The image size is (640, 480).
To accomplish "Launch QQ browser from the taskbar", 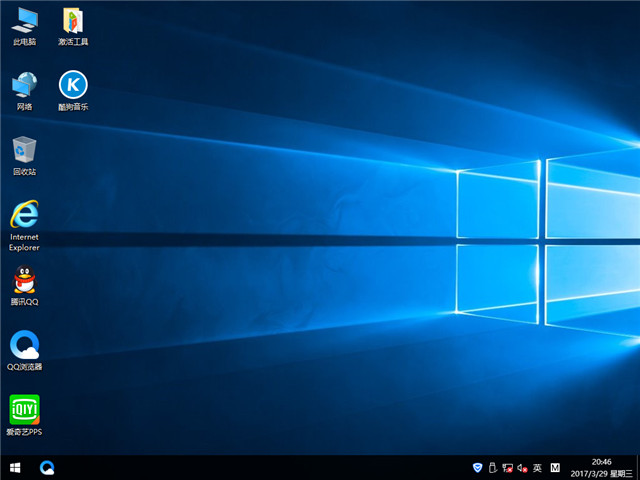I will click(x=47, y=468).
